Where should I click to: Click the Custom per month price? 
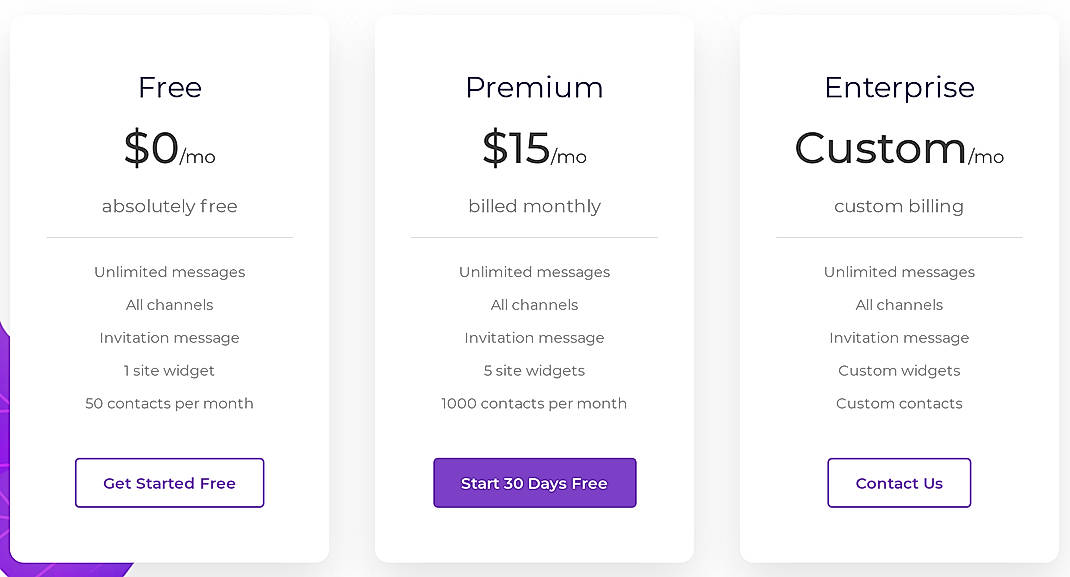(x=898, y=150)
